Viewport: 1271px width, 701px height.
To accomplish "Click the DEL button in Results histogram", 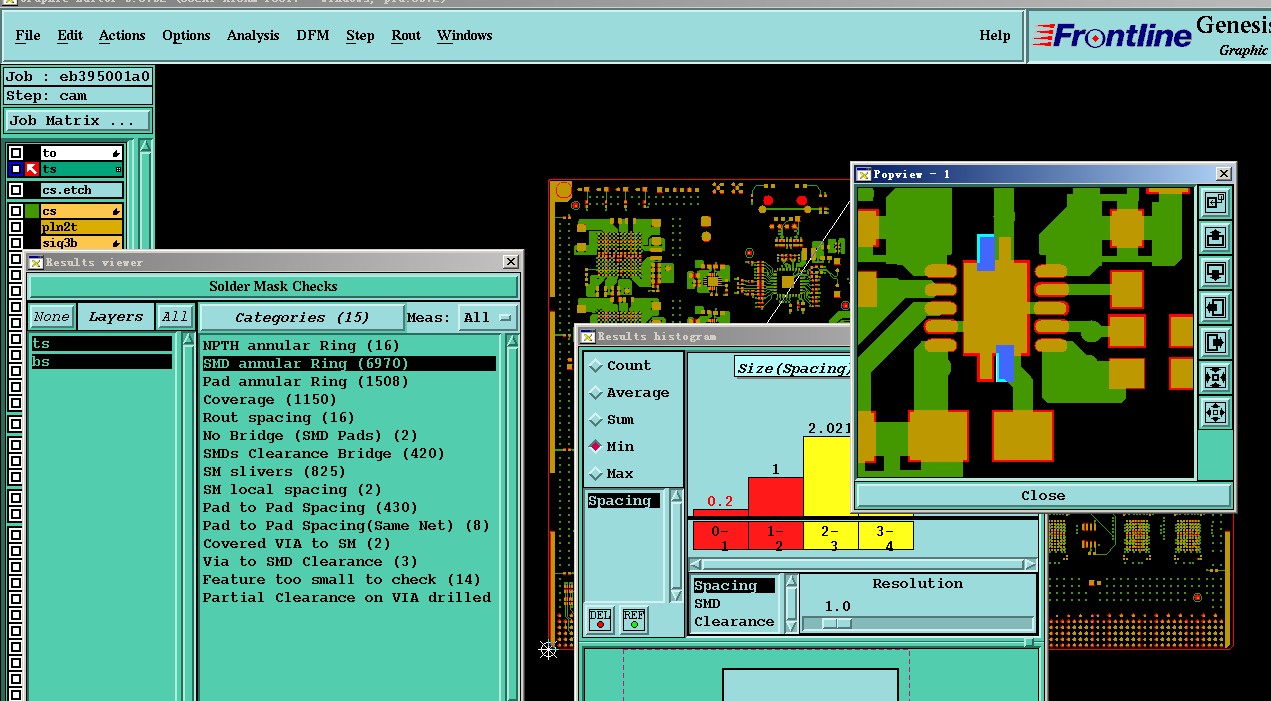I will pos(600,619).
